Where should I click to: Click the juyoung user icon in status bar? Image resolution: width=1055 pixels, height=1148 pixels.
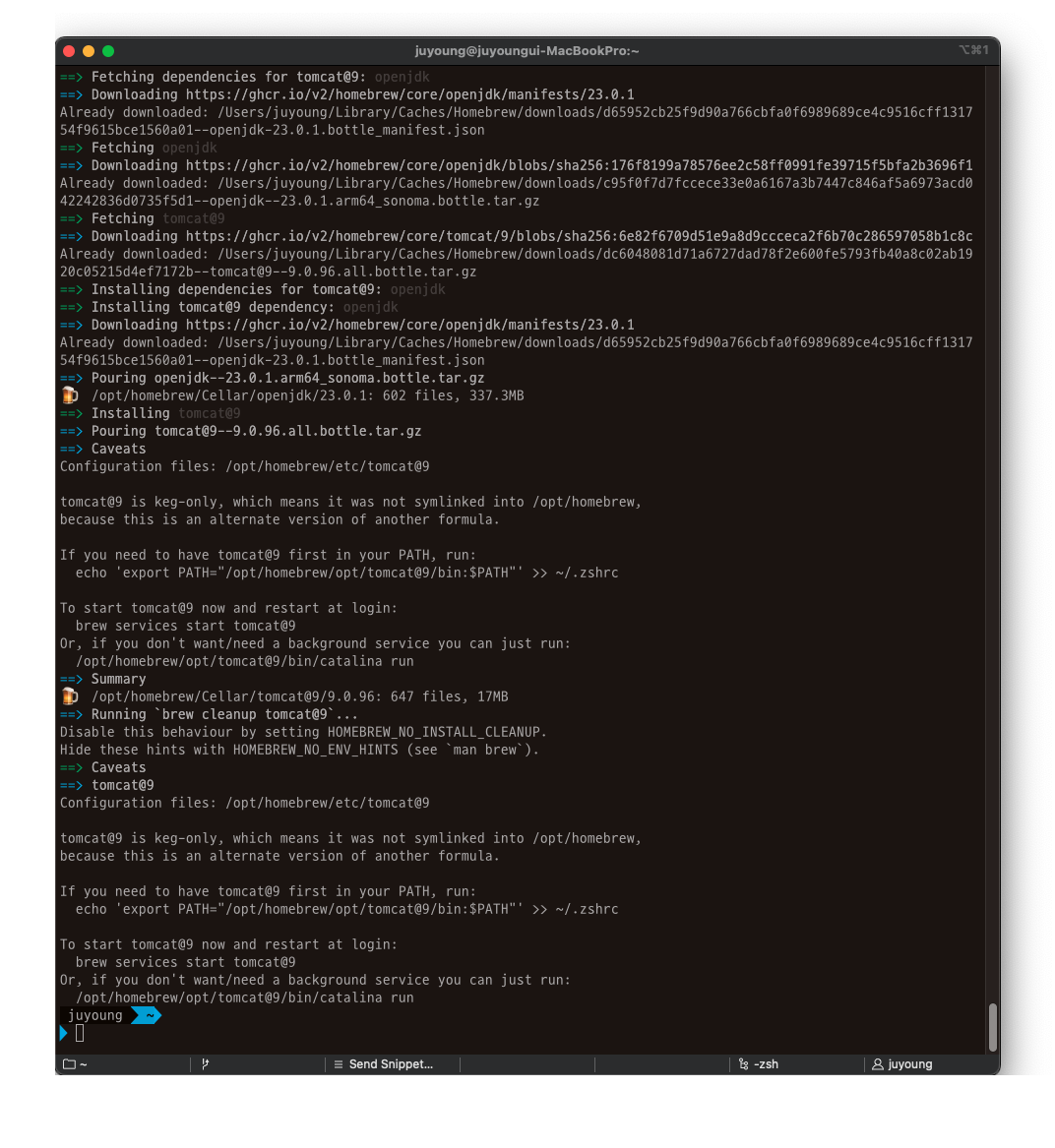[878, 1064]
